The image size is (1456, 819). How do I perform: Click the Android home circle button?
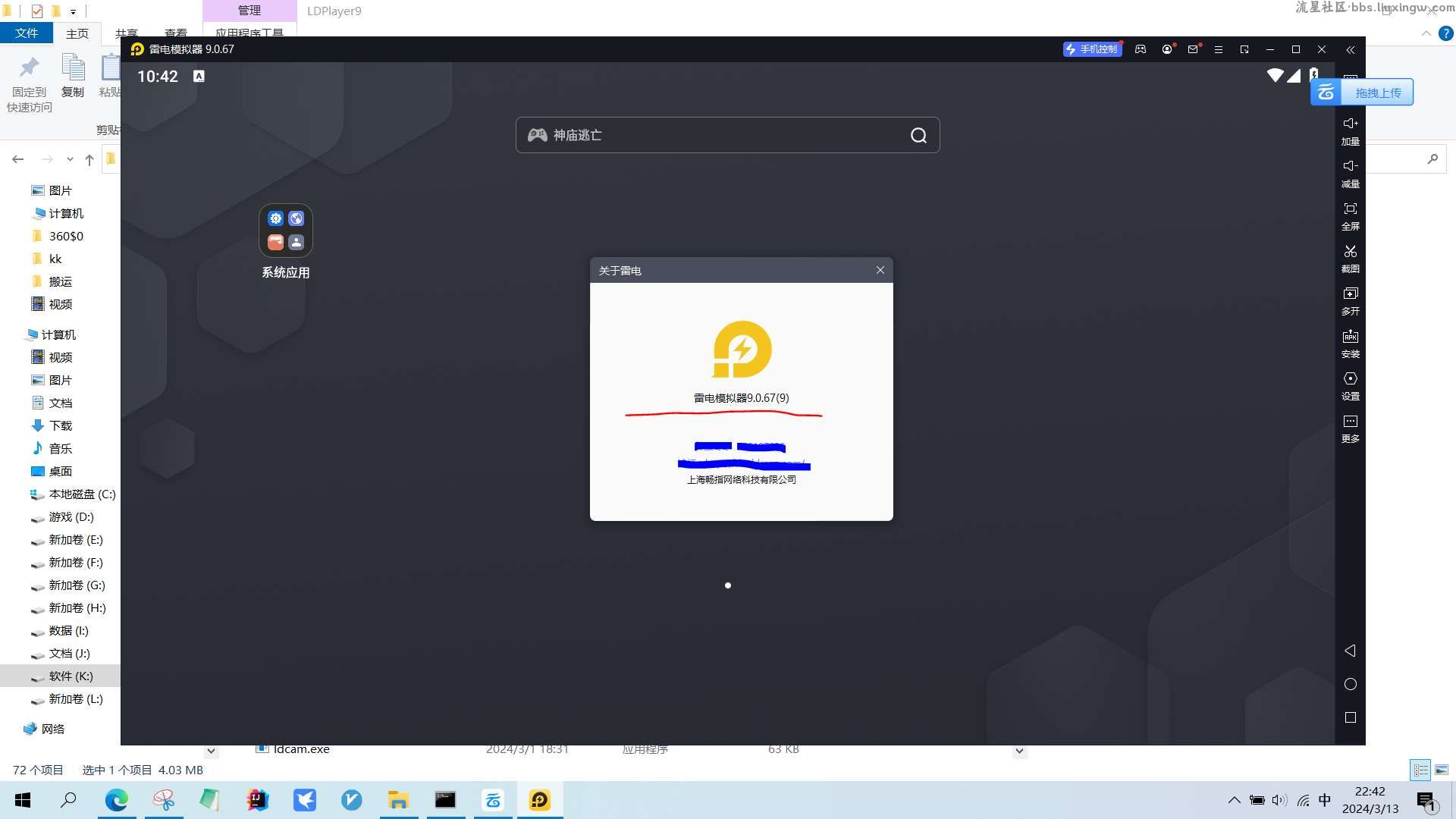click(x=1351, y=684)
